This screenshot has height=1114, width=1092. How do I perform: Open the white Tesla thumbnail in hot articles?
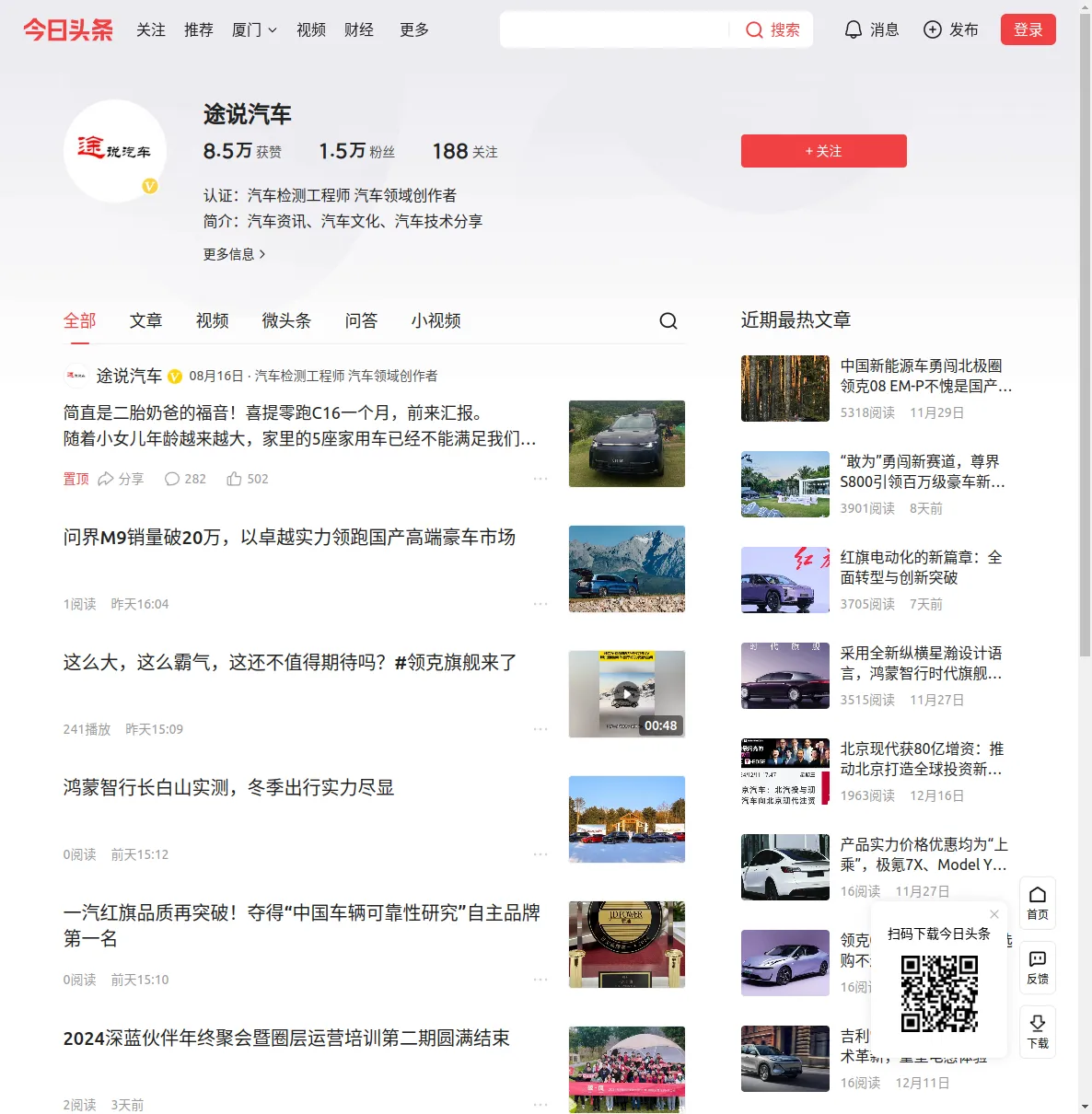coord(785,867)
